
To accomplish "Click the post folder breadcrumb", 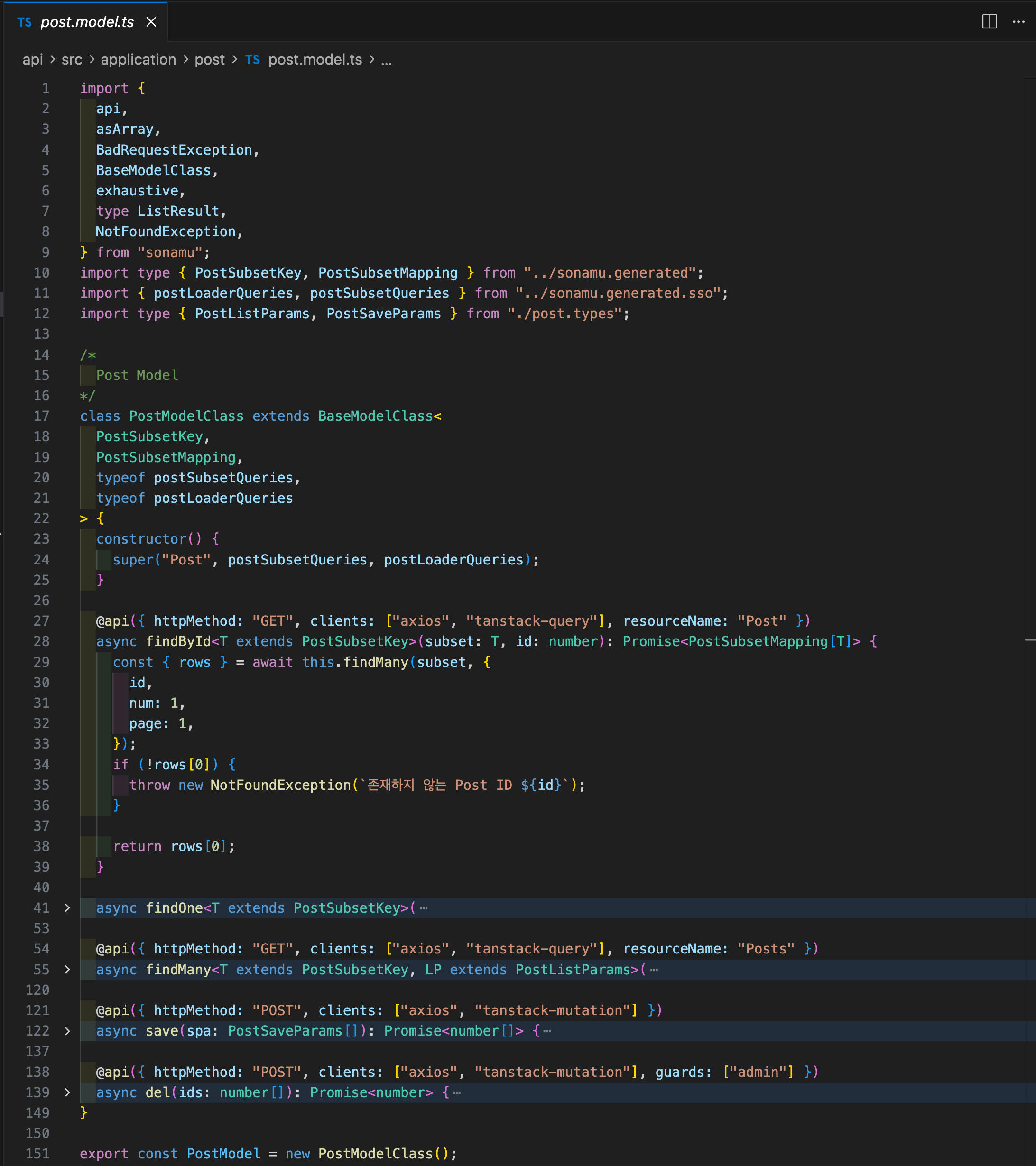I will tap(209, 60).
